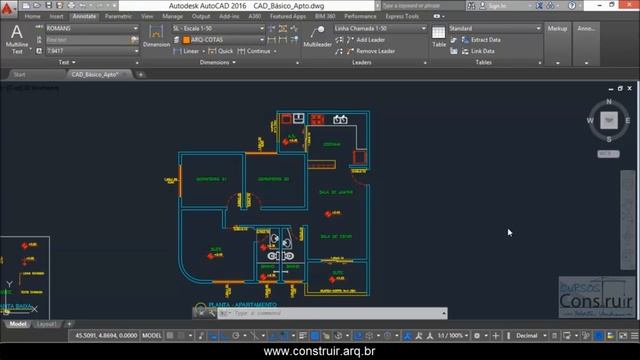The image size is (640, 360).
Task: Open the Extract Data tool
Action: click(x=481, y=40)
